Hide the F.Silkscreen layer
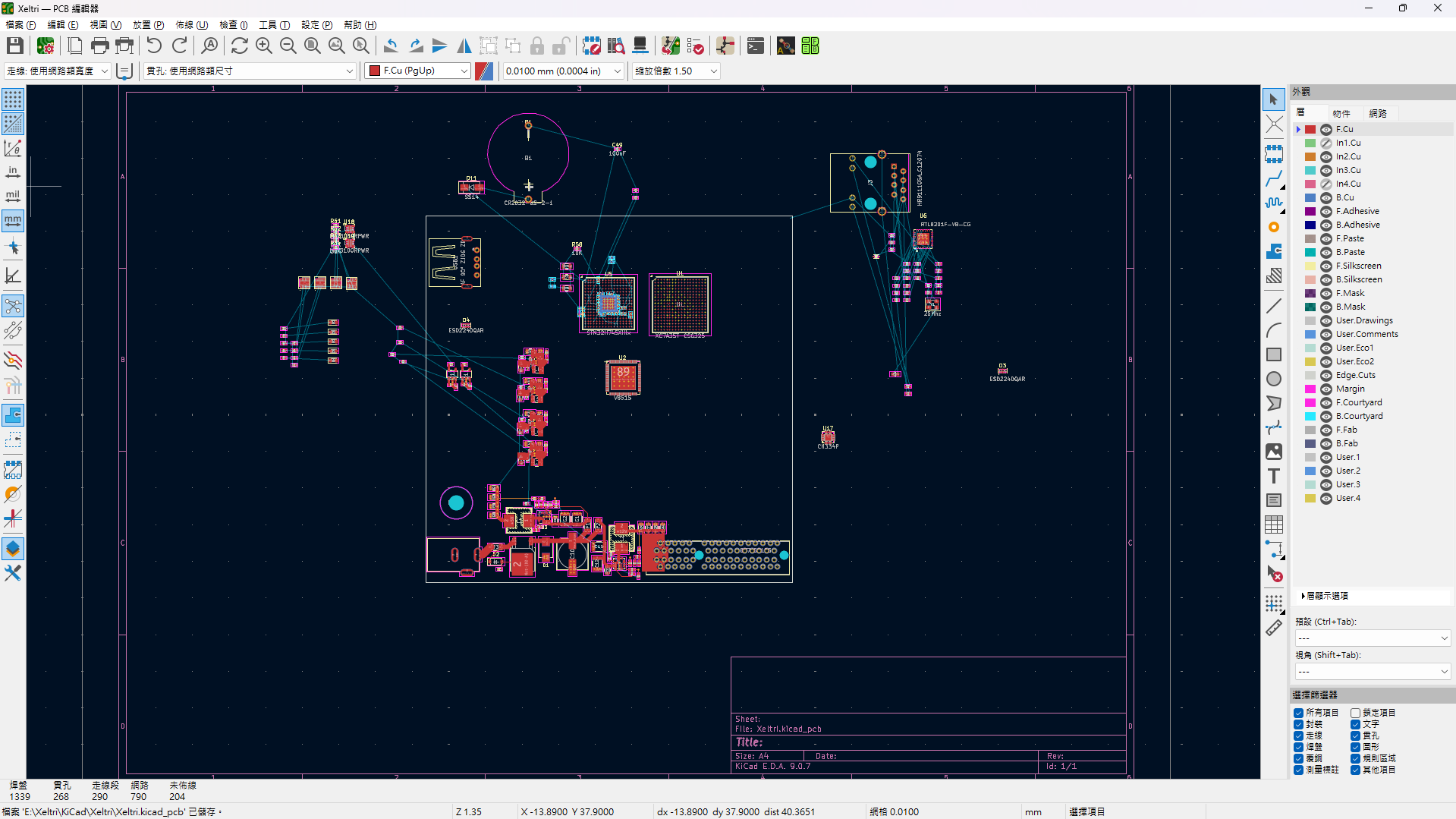Screen dimensions: 1456x819 pos(1326,266)
